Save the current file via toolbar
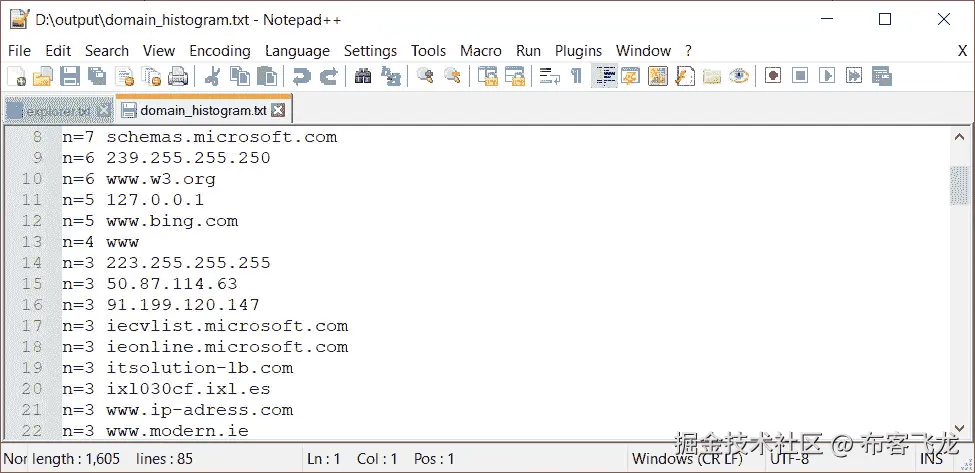This screenshot has width=975, height=473. (70, 76)
